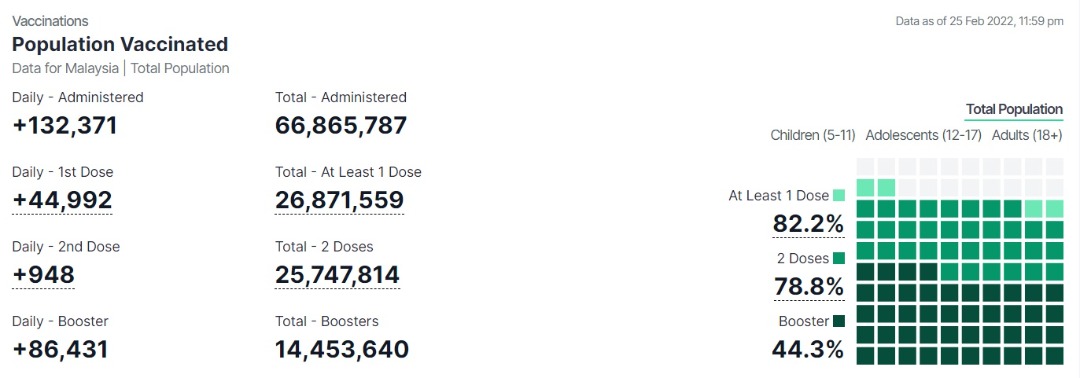Click the 44.3% booster percentage

(808, 349)
